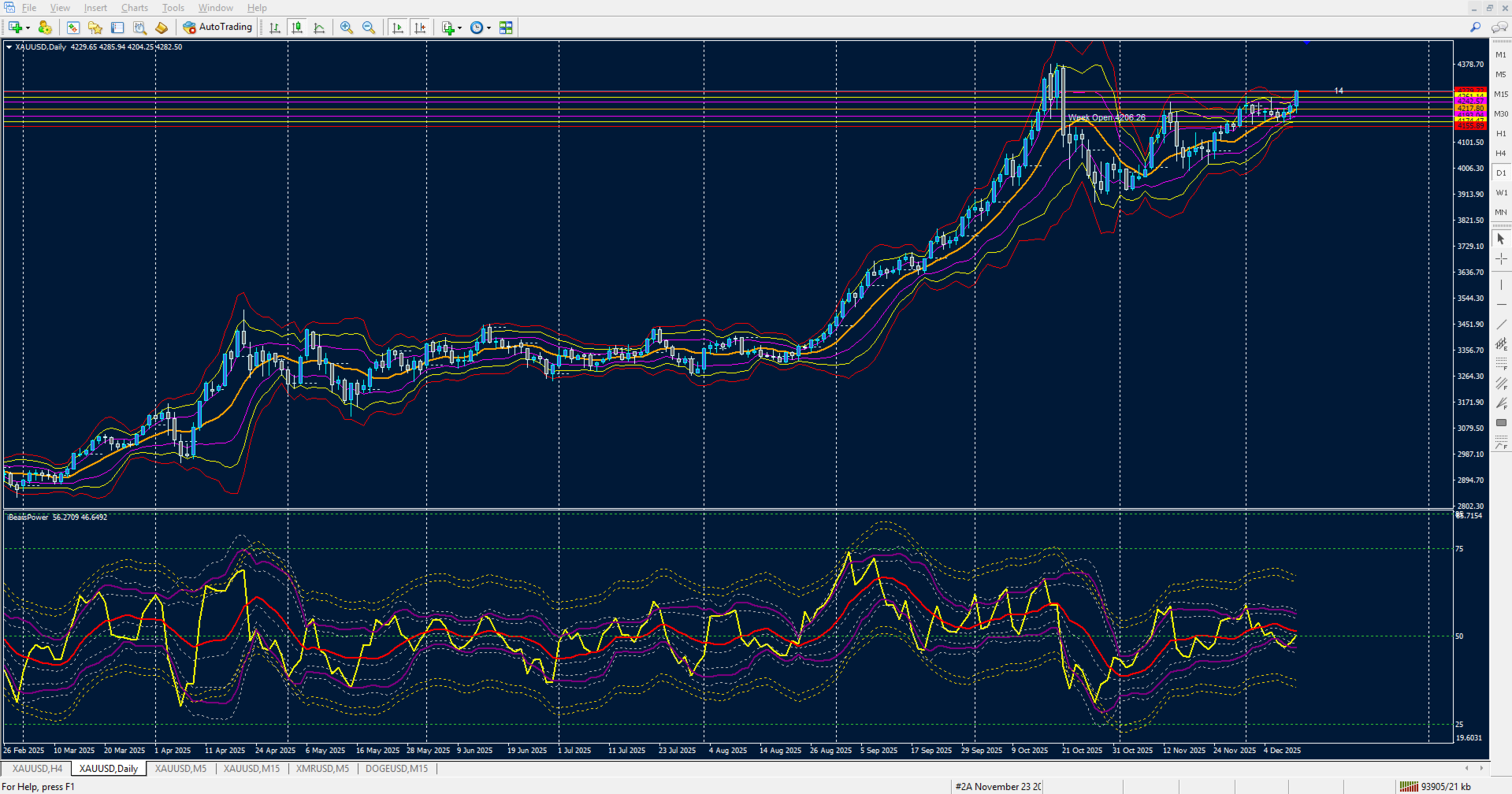
Task: Toggle the AutoTrading button
Action: coord(217,28)
